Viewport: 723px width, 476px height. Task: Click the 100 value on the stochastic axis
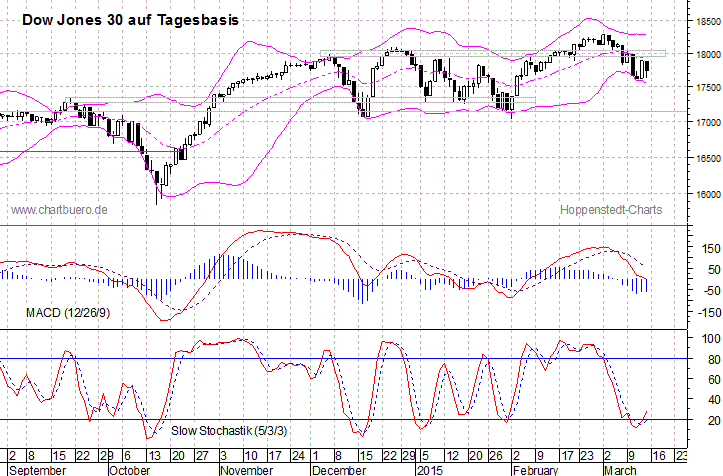tap(711, 339)
